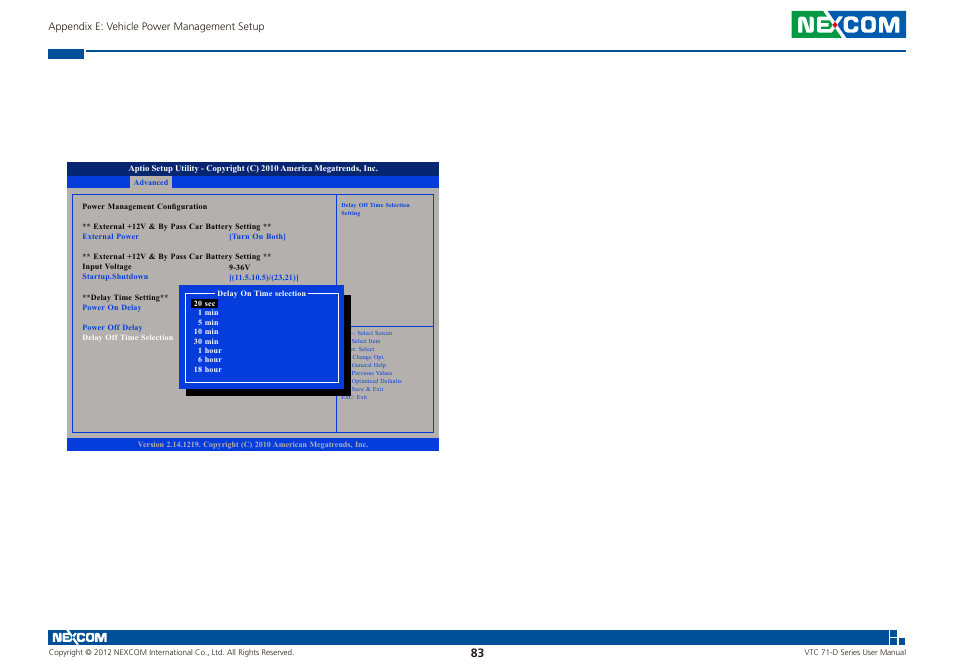Click the Optimized Defaults key hint
This screenshot has height=672, width=954.
[x=377, y=381]
